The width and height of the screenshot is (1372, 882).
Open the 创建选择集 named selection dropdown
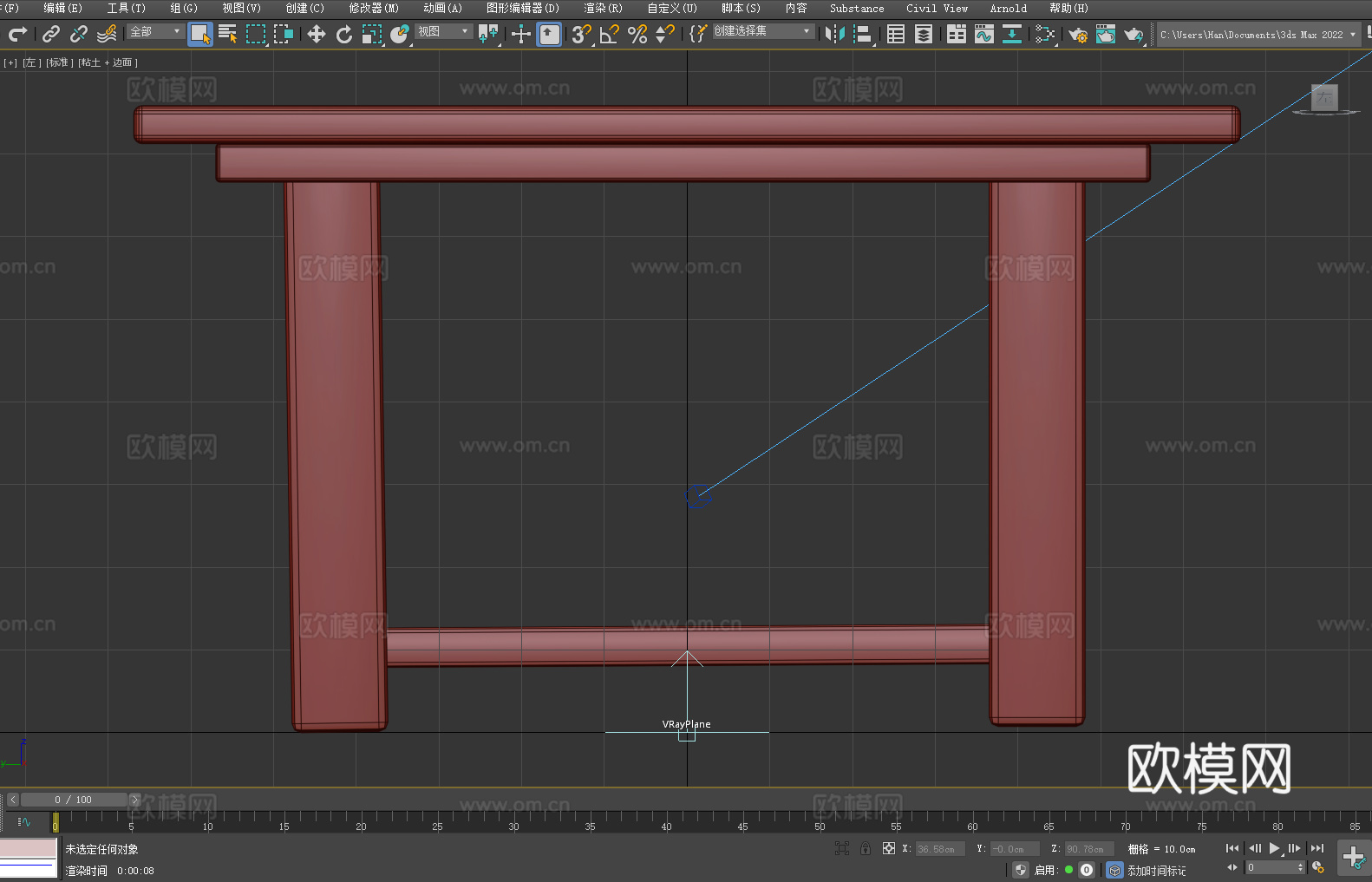click(763, 31)
